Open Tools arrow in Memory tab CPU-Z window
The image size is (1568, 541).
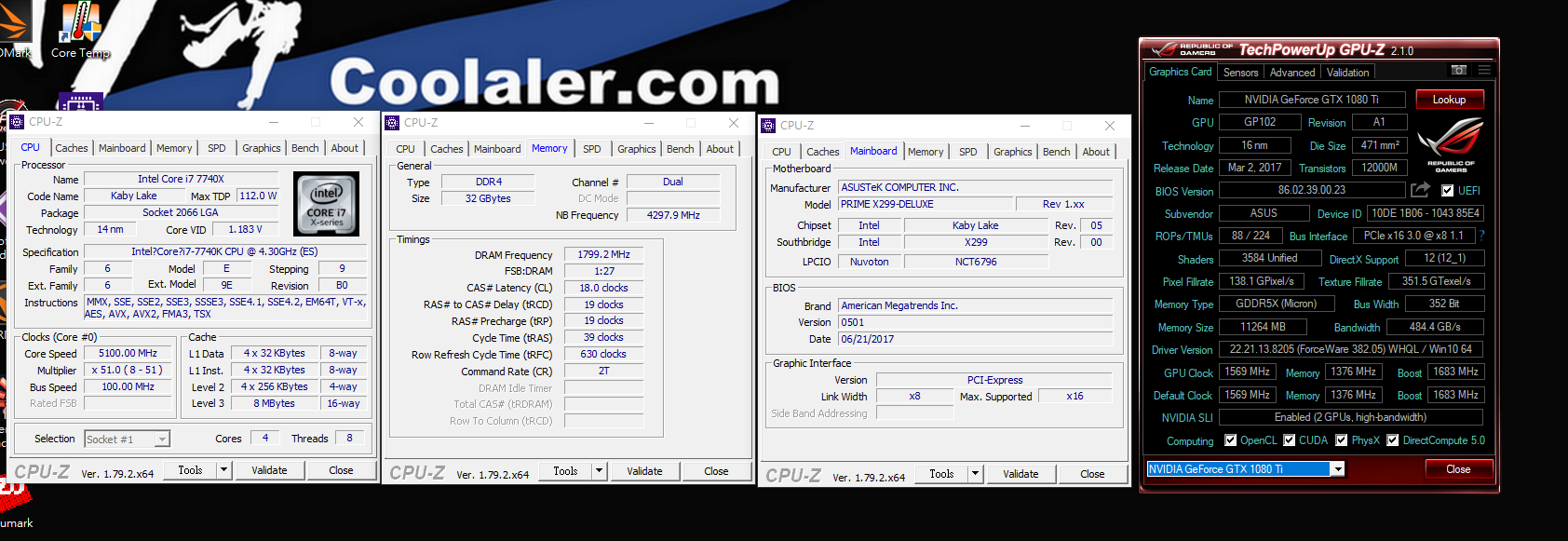pyautogui.click(x=599, y=471)
